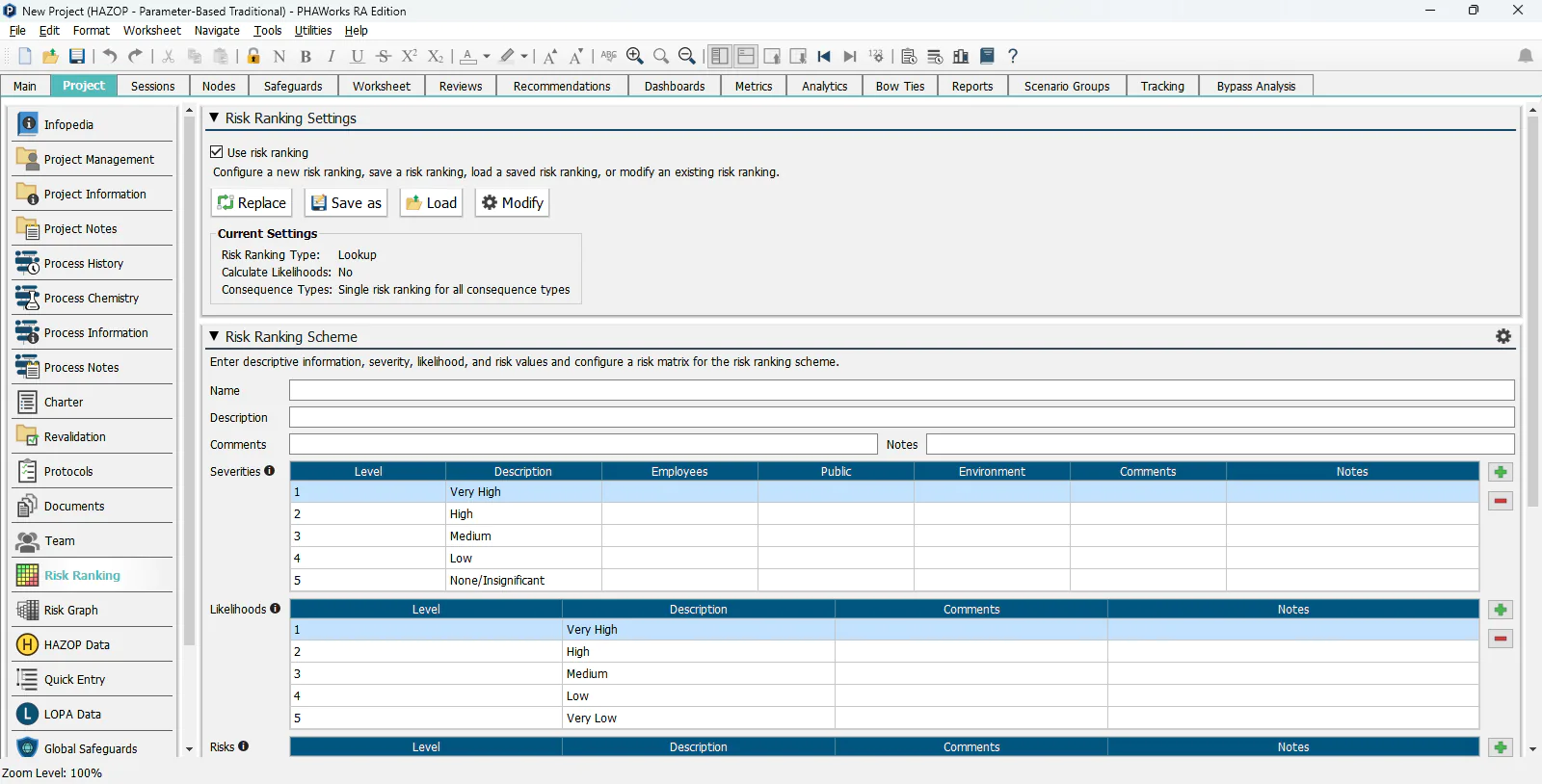1542x784 pixels.
Task: Click the Severities info icon
Action: pos(270,471)
